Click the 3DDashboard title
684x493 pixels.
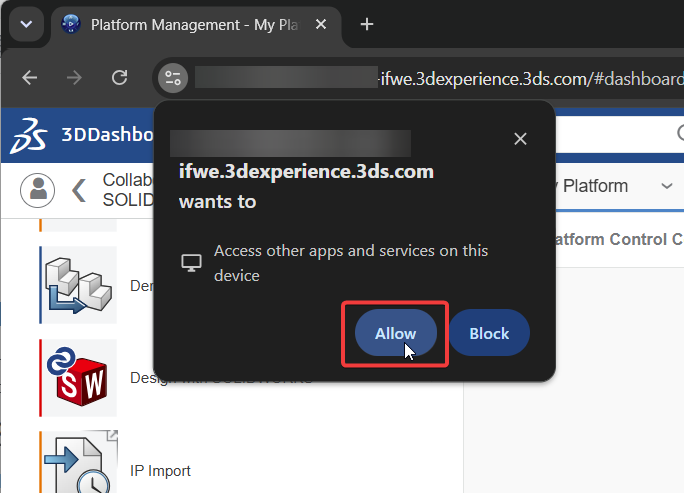(107, 134)
